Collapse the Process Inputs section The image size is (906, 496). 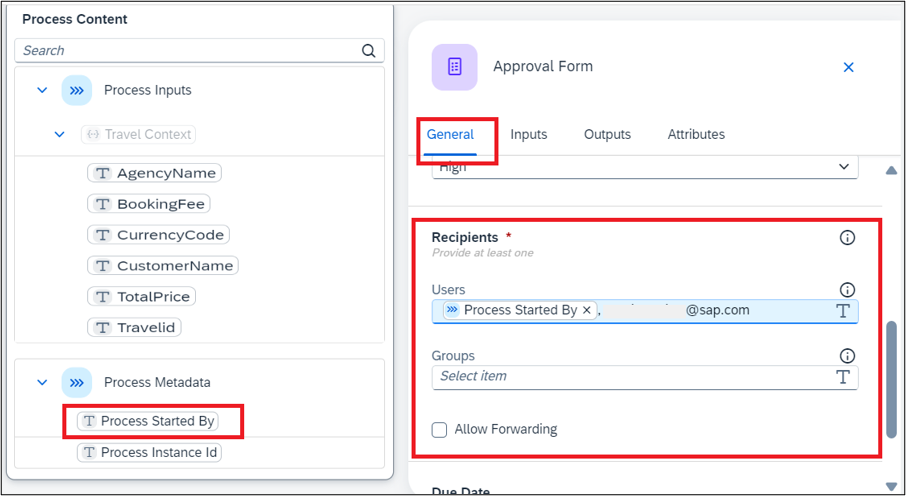[42, 90]
